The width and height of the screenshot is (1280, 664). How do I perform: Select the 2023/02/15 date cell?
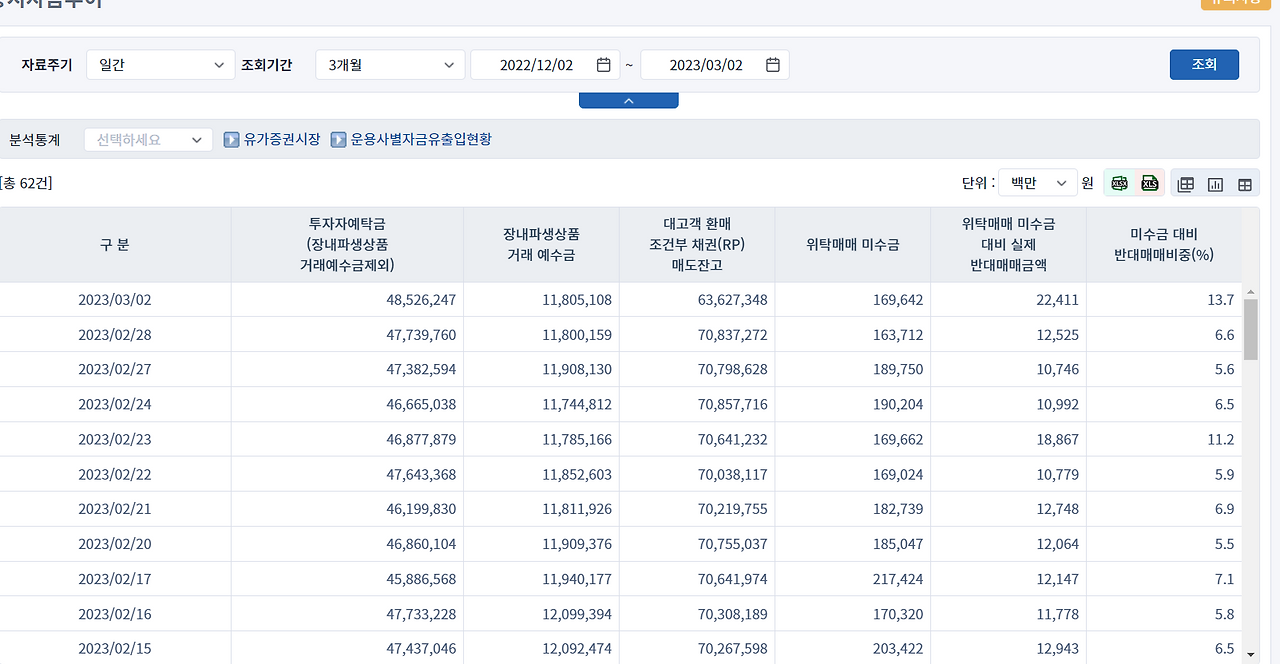[x=115, y=648]
